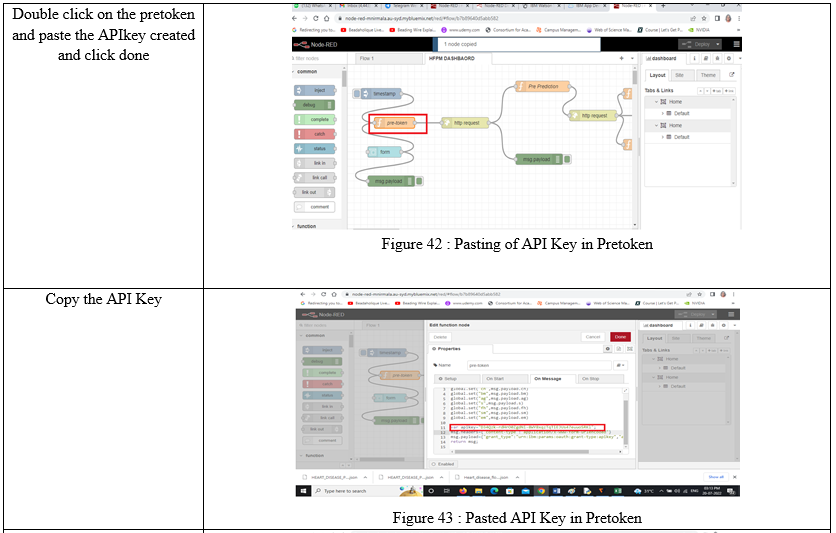Select form node on Figure 42 canvas
This screenshot has height=533, width=836.
(384, 152)
